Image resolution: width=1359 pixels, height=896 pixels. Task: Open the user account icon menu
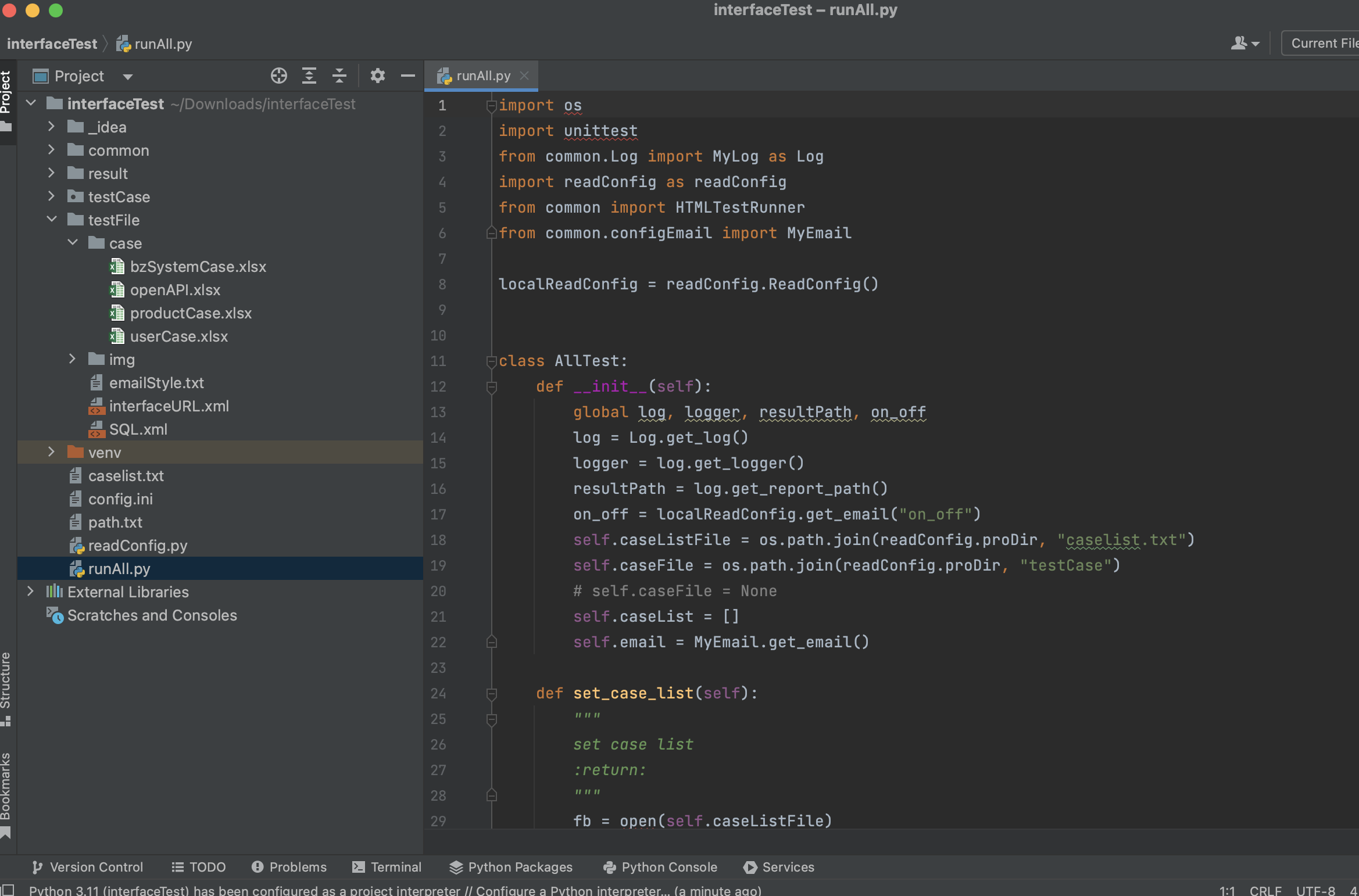click(x=1245, y=43)
